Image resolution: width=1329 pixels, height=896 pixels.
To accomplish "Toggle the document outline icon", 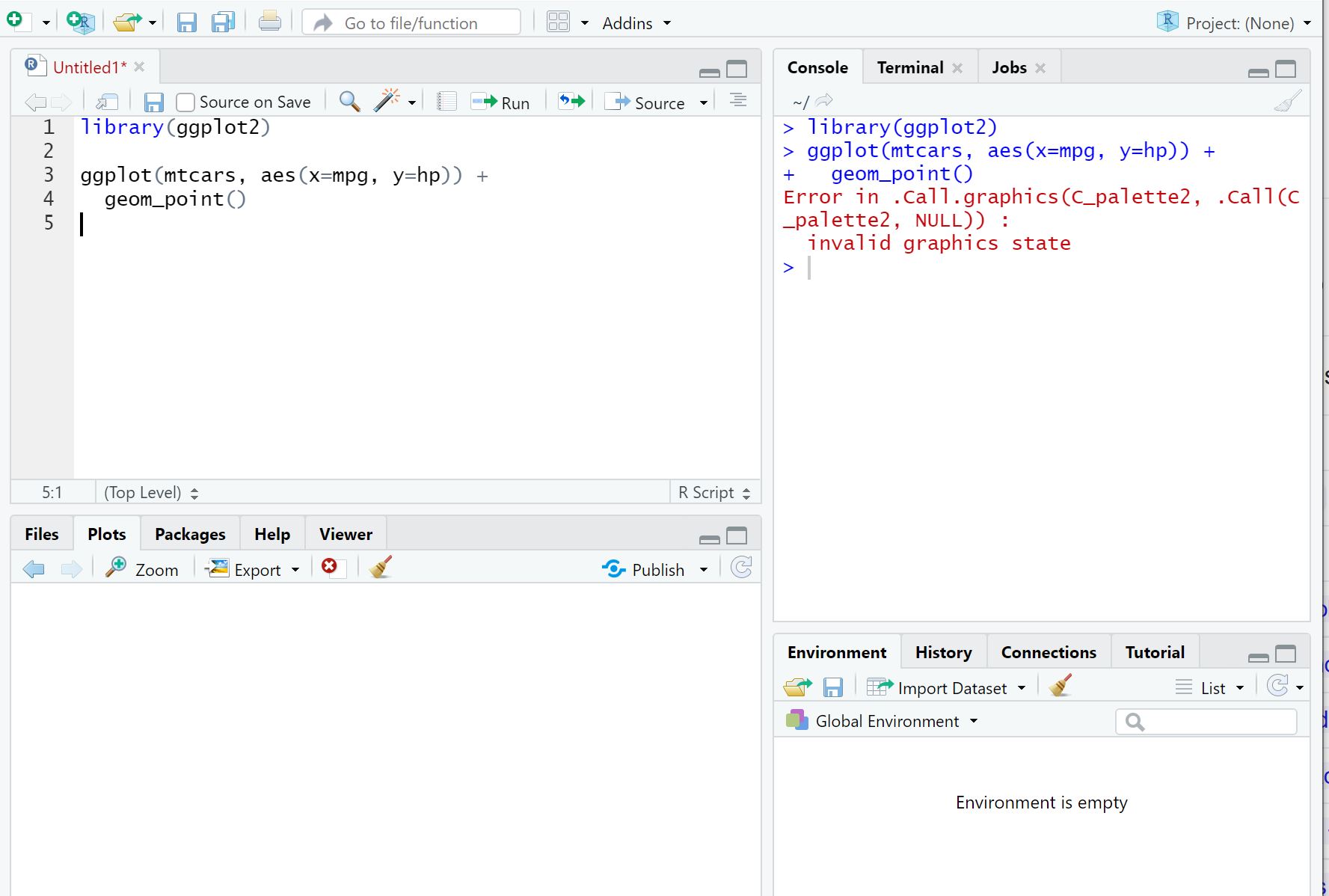I will tap(738, 100).
